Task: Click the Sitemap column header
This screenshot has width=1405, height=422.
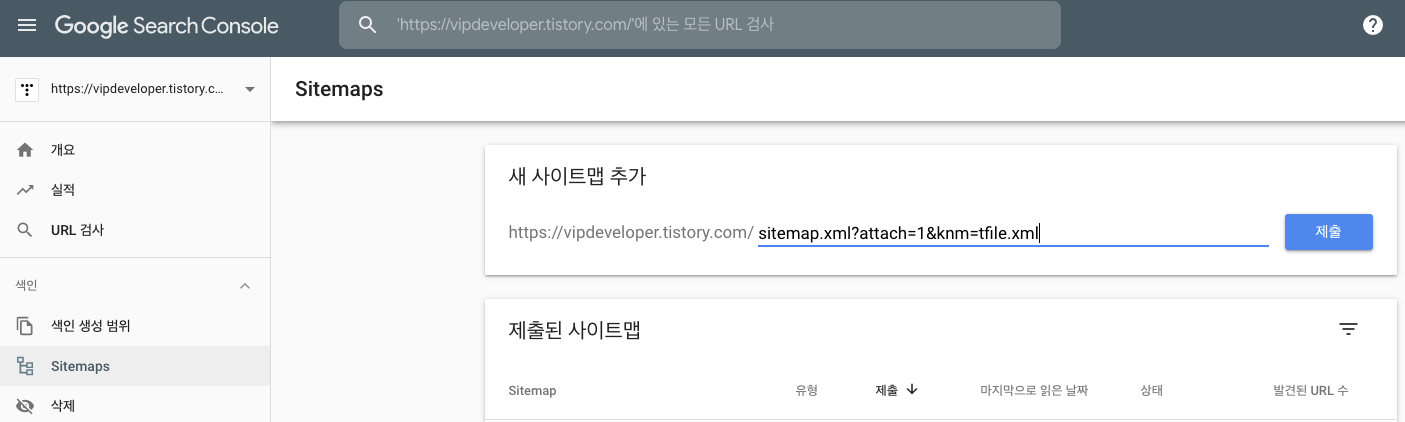Action: coord(532,391)
